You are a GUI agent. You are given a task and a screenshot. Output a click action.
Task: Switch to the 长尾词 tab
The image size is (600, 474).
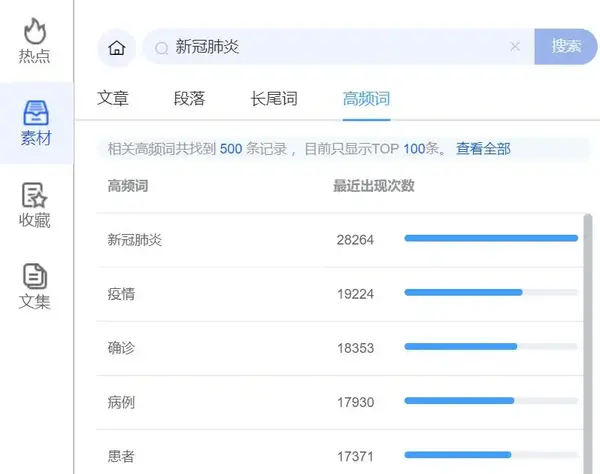point(274,98)
